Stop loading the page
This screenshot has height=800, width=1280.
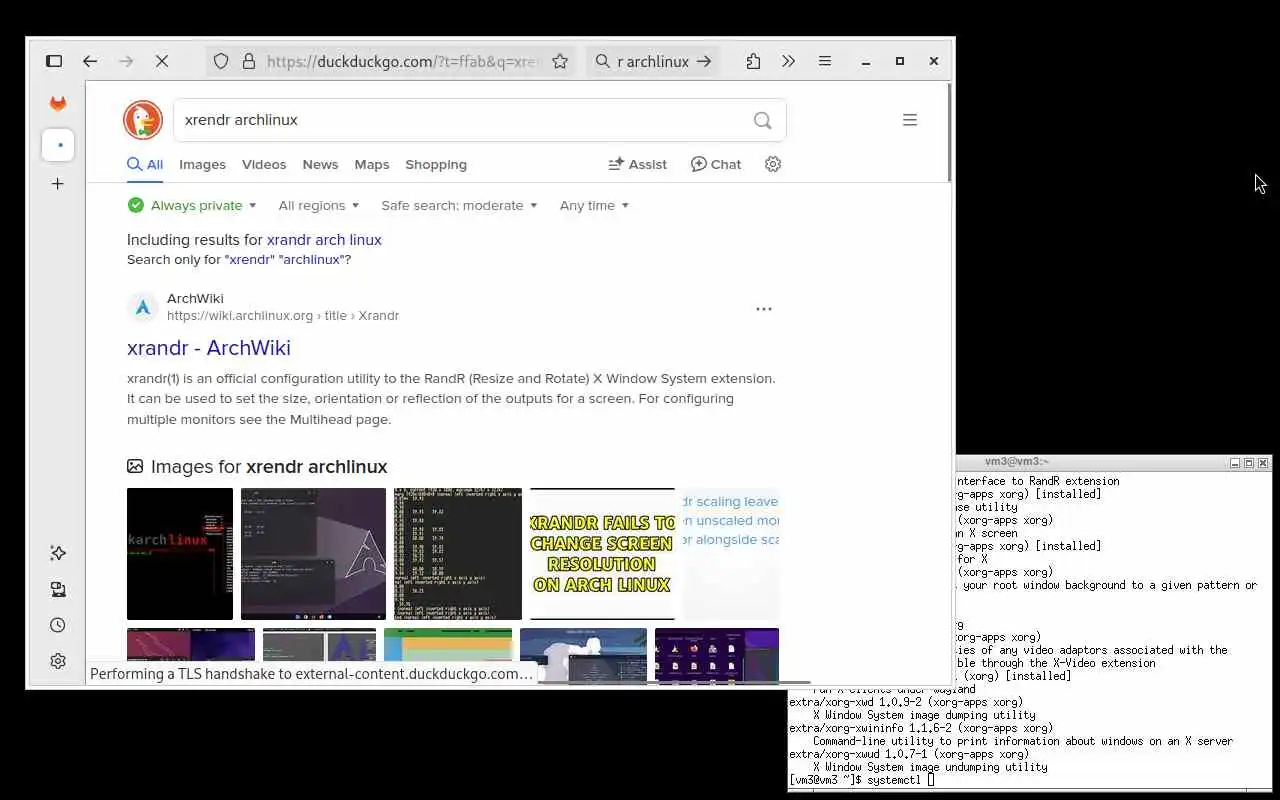coord(162,61)
